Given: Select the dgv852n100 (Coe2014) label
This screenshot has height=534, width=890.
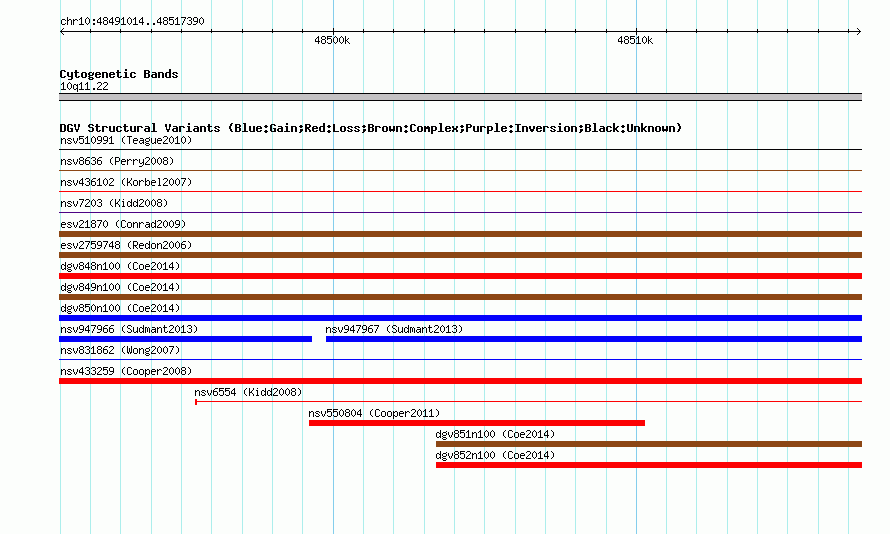Looking at the screenshot, I should point(495,455).
